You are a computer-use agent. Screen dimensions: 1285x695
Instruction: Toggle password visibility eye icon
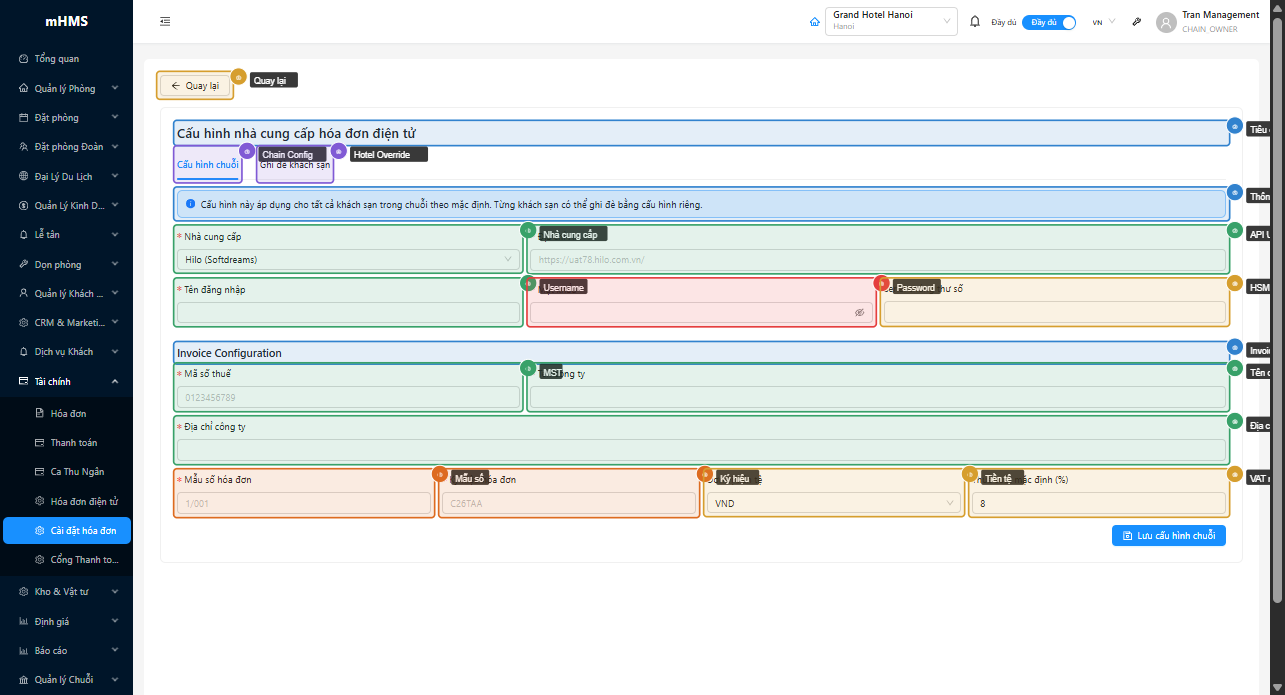pyautogui.click(x=859, y=312)
